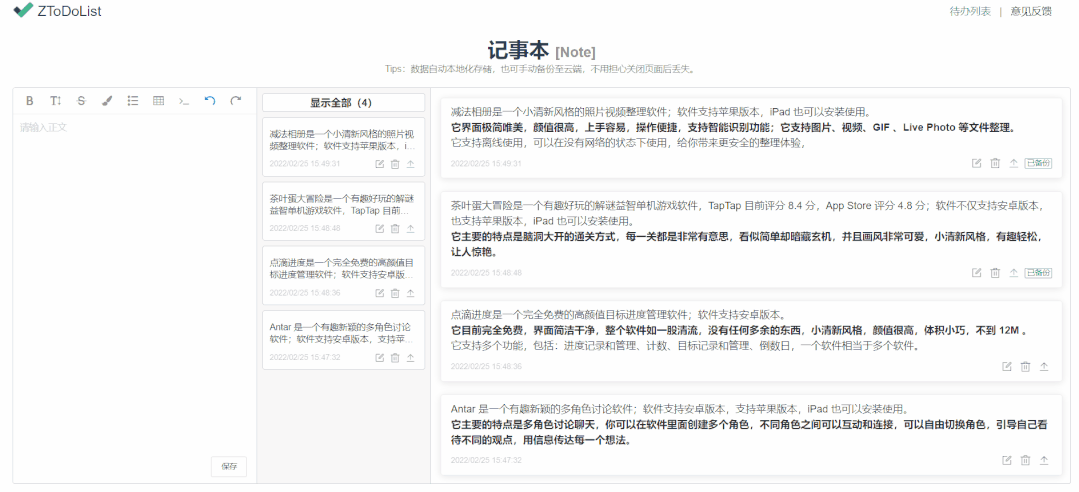The width and height of the screenshot is (1079, 492).
Task: Focus the 请输入正文 text editor area
Action: 135,282
